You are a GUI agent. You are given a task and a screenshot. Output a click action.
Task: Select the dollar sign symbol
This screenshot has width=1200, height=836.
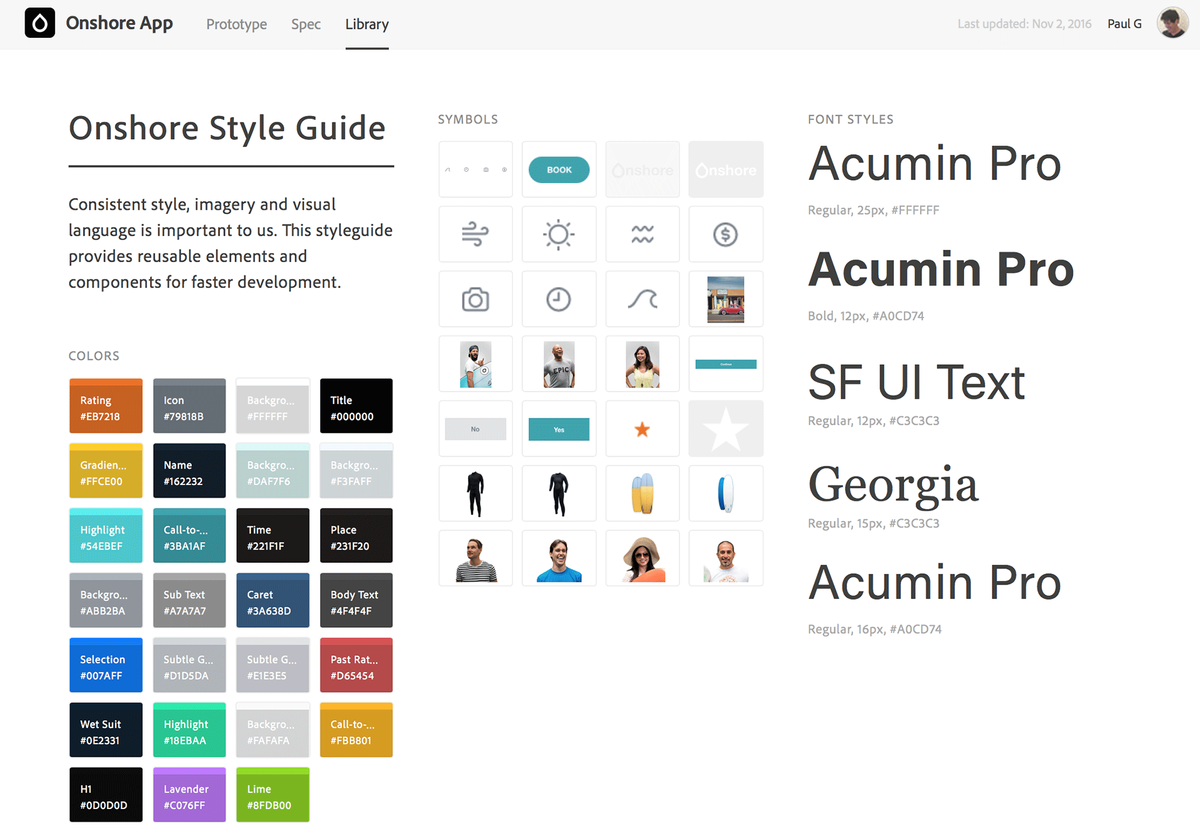click(x=725, y=234)
